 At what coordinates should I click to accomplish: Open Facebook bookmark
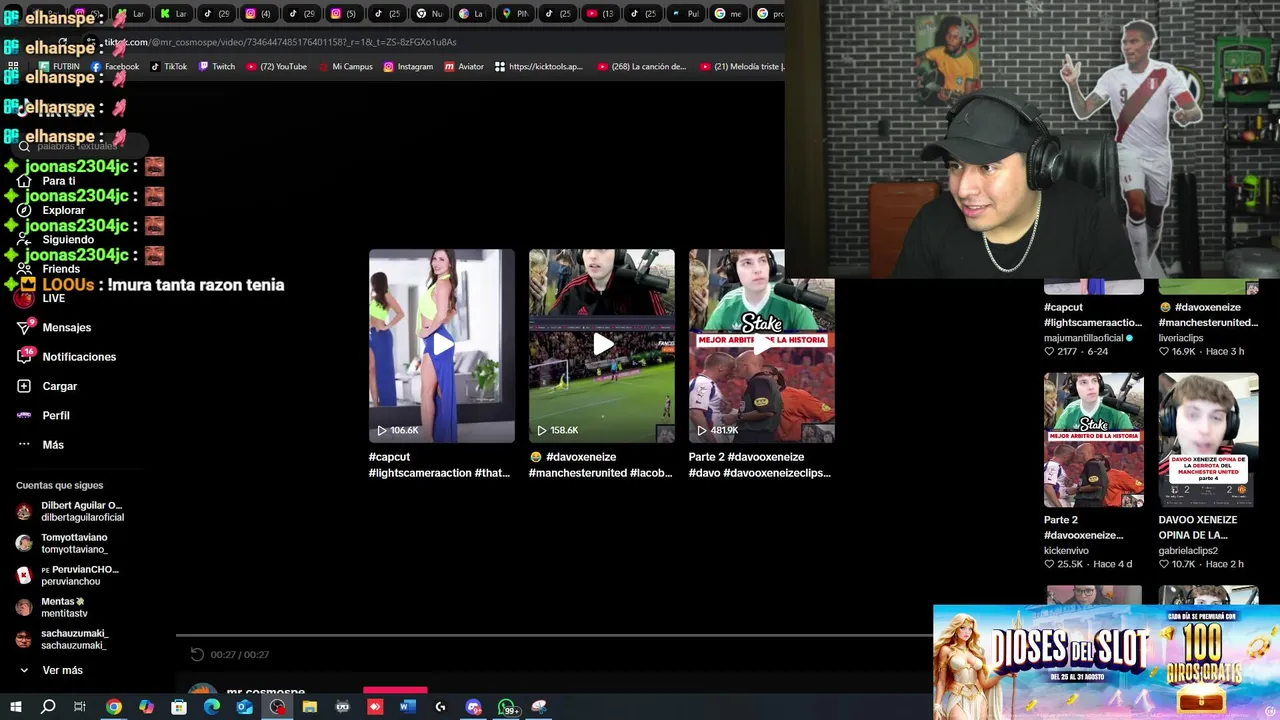coord(115,67)
